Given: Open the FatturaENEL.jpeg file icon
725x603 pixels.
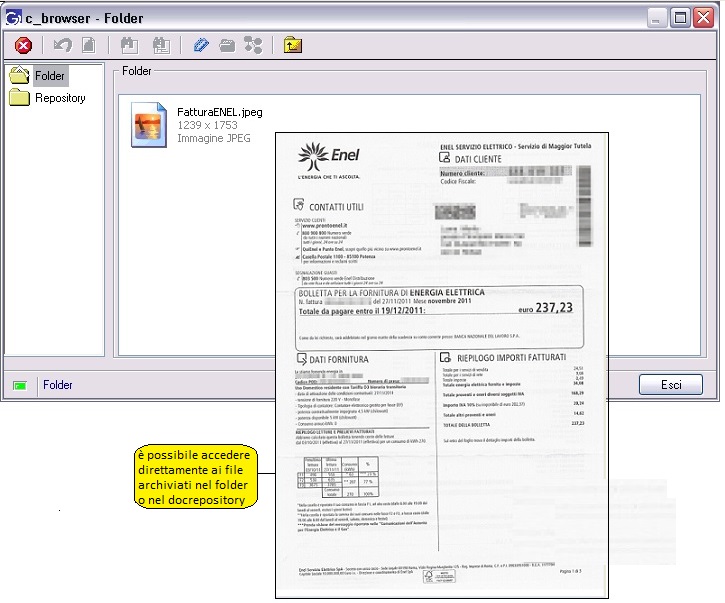Looking at the screenshot, I should pyautogui.click(x=149, y=125).
